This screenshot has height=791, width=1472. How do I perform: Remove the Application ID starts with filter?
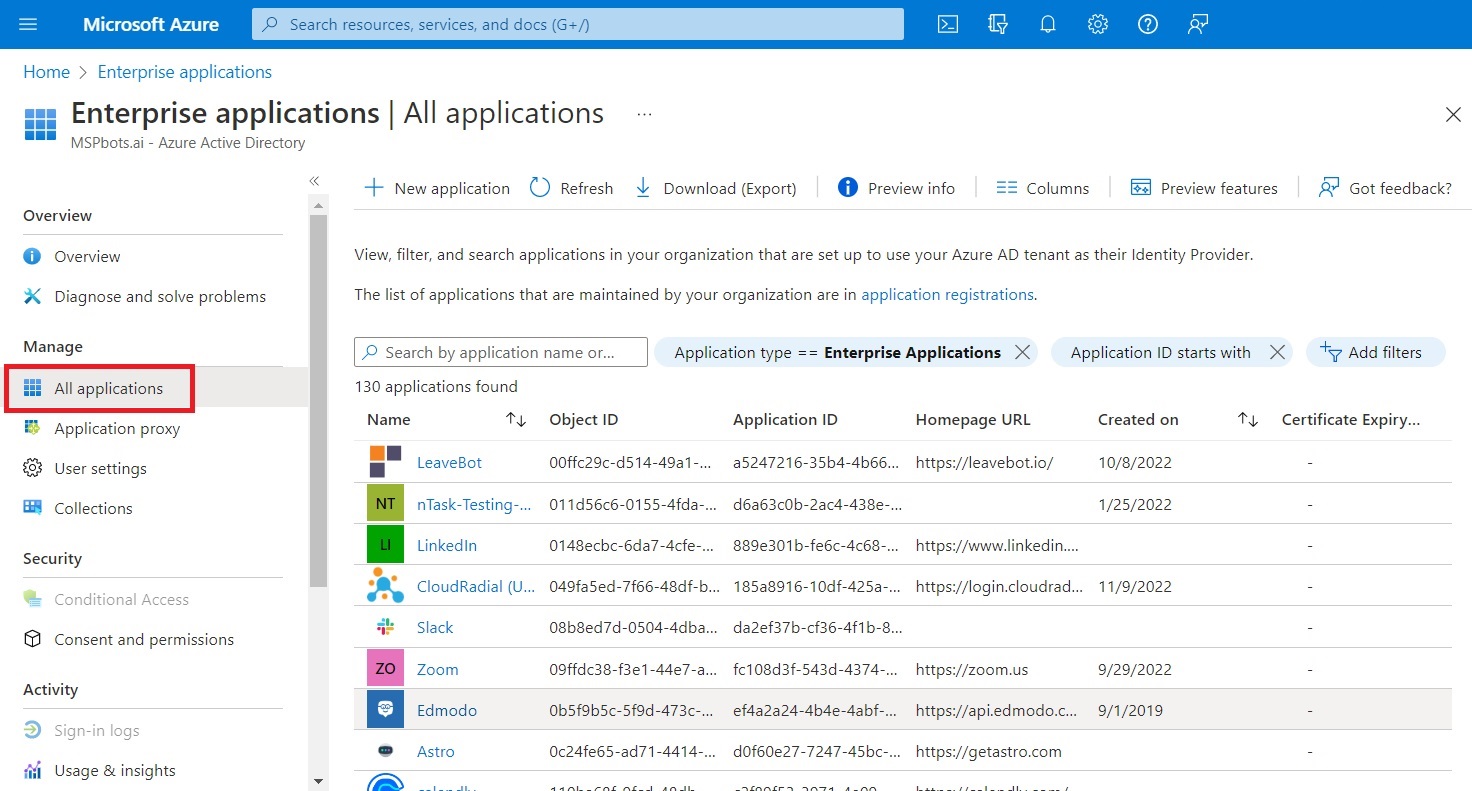(1277, 352)
